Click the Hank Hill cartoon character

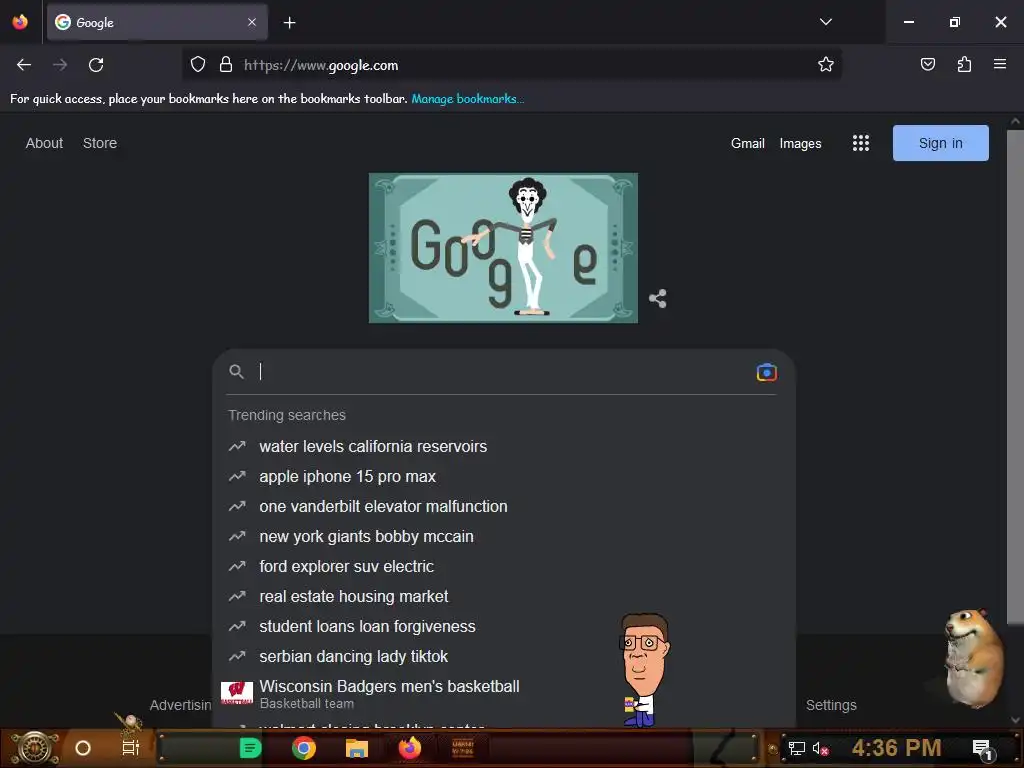(643, 670)
